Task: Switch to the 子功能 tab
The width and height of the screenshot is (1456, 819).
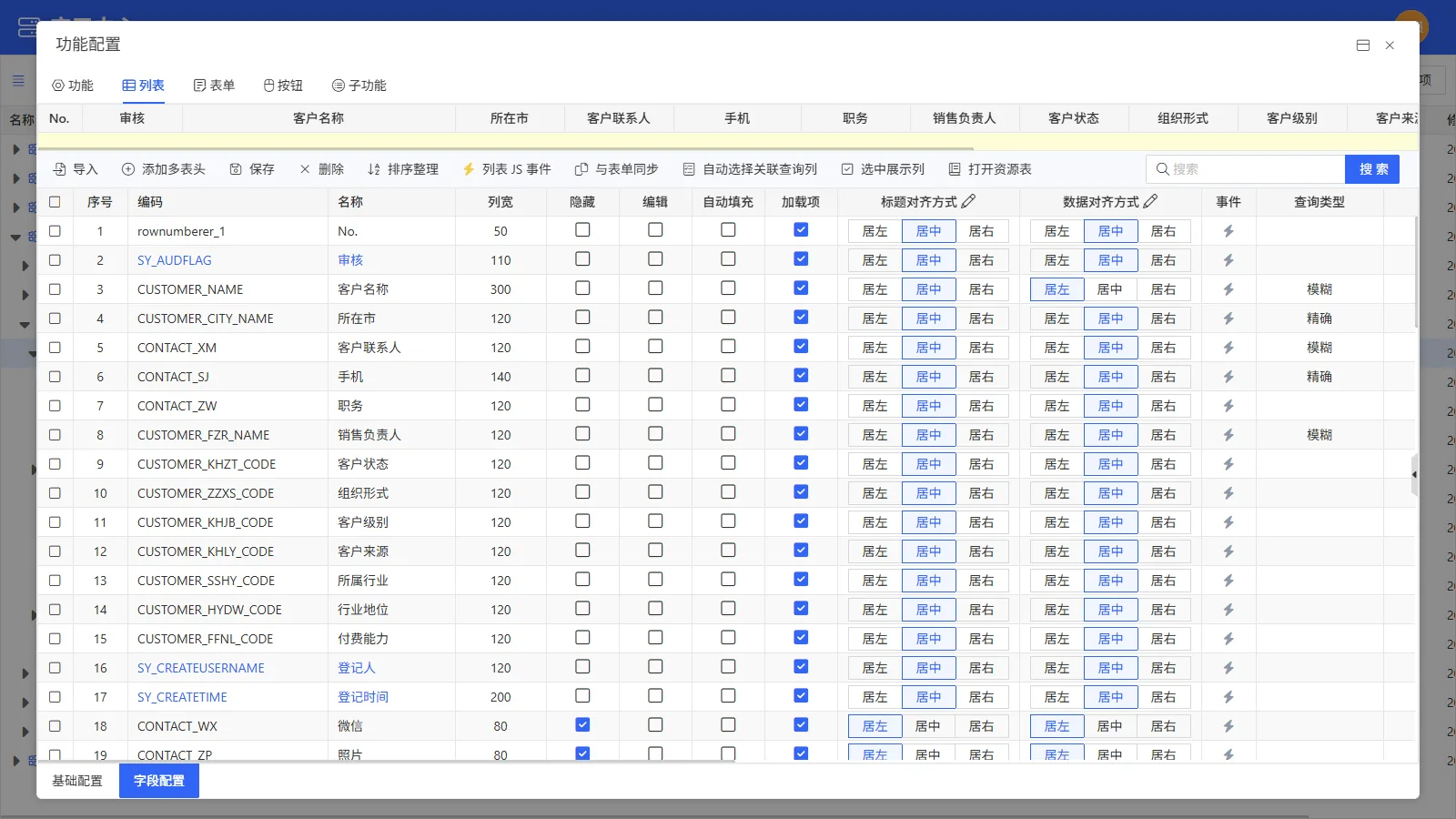Action: 359,86
